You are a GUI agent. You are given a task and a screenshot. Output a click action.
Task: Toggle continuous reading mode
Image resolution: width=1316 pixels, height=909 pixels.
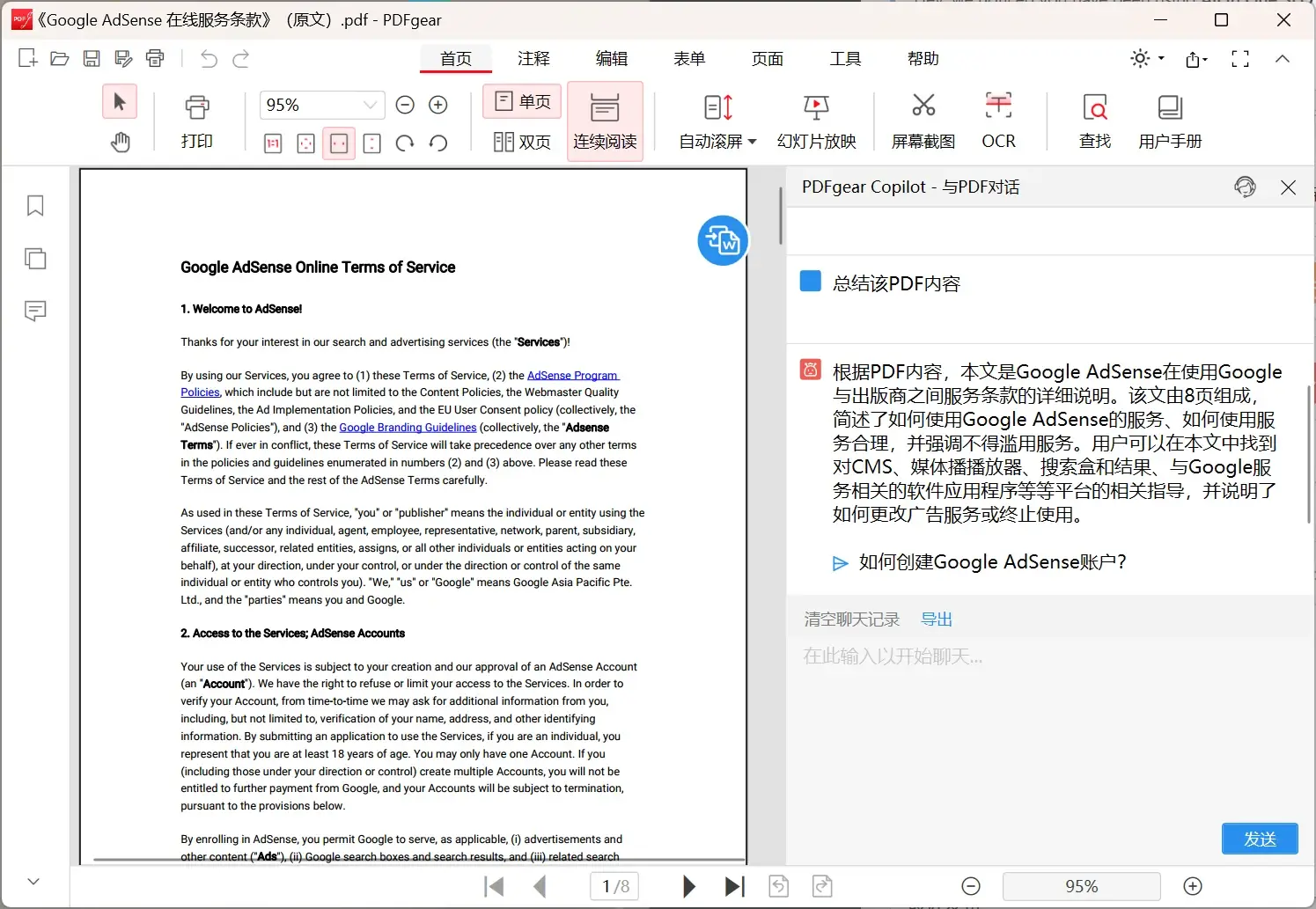pyautogui.click(x=605, y=121)
